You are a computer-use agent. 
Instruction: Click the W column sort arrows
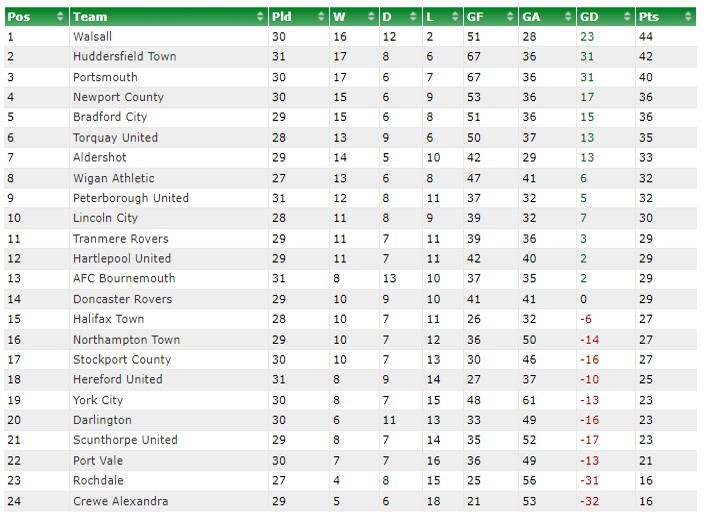pyautogui.click(x=371, y=17)
